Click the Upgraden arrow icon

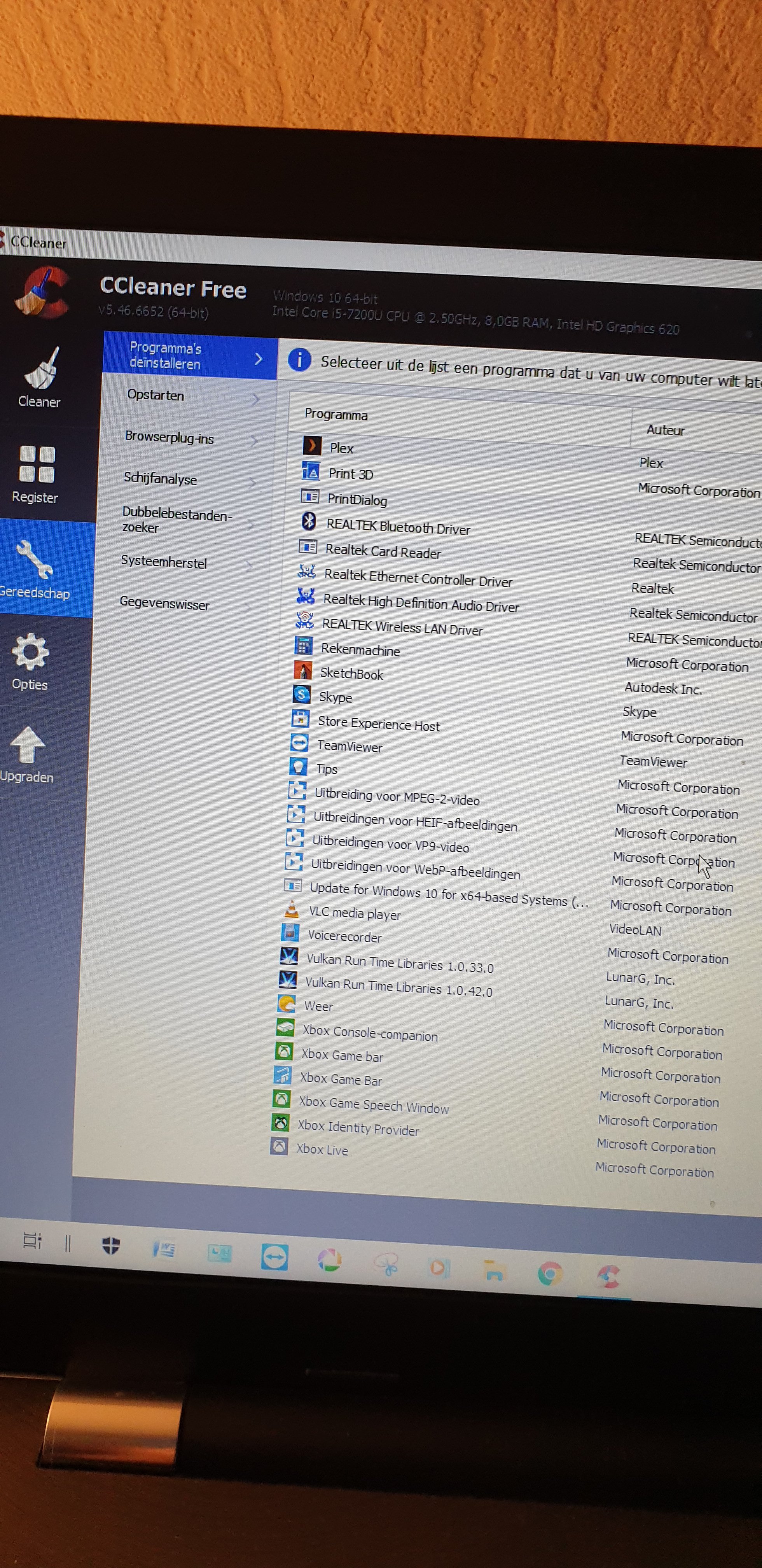[27, 745]
